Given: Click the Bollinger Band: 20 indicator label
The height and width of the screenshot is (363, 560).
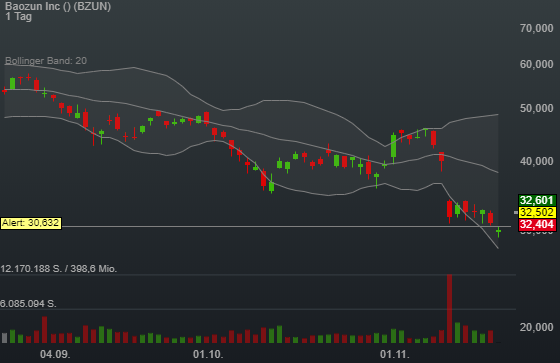Looking at the screenshot, I should [x=46, y=61].
